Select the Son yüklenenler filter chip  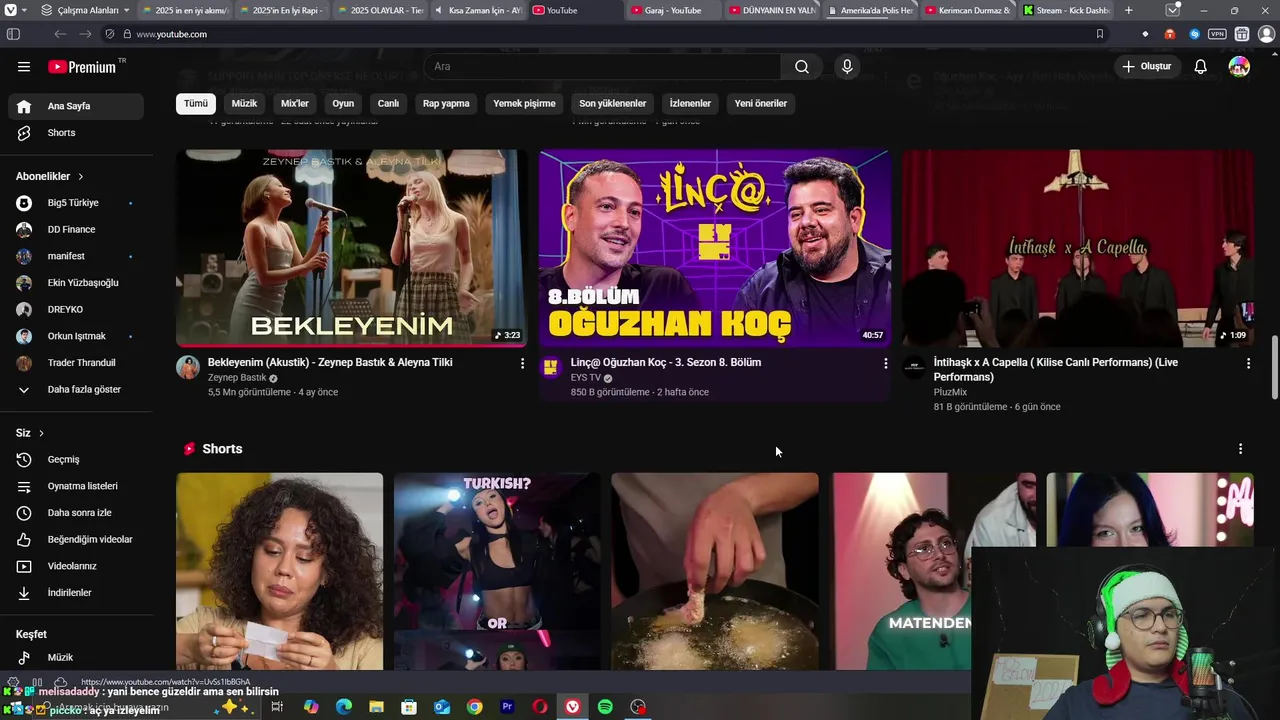pyautogui.click(x=613, y=104)
